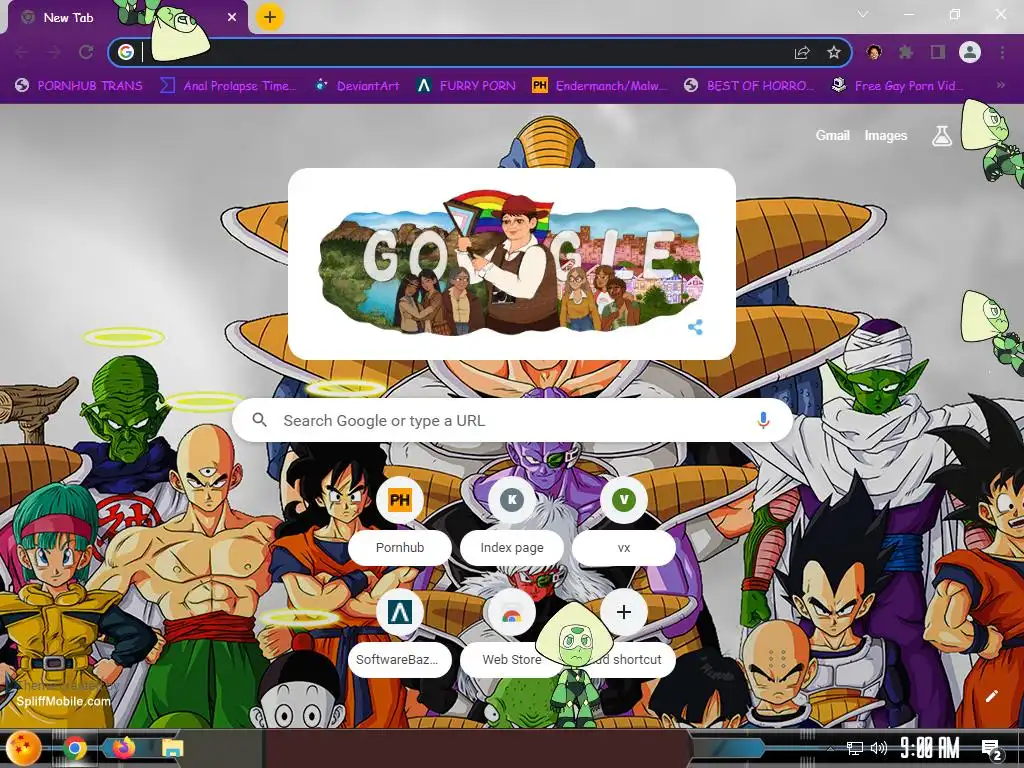Screen dimensions: 1024x768
Task: Click the Search Labs flask icon
Action: click(942, 135)
